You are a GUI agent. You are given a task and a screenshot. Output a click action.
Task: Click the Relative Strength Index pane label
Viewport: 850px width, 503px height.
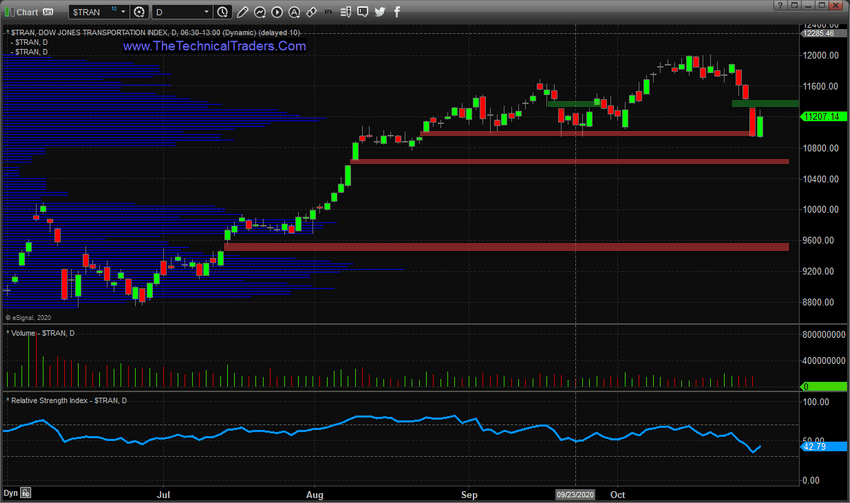pos(67,401)
